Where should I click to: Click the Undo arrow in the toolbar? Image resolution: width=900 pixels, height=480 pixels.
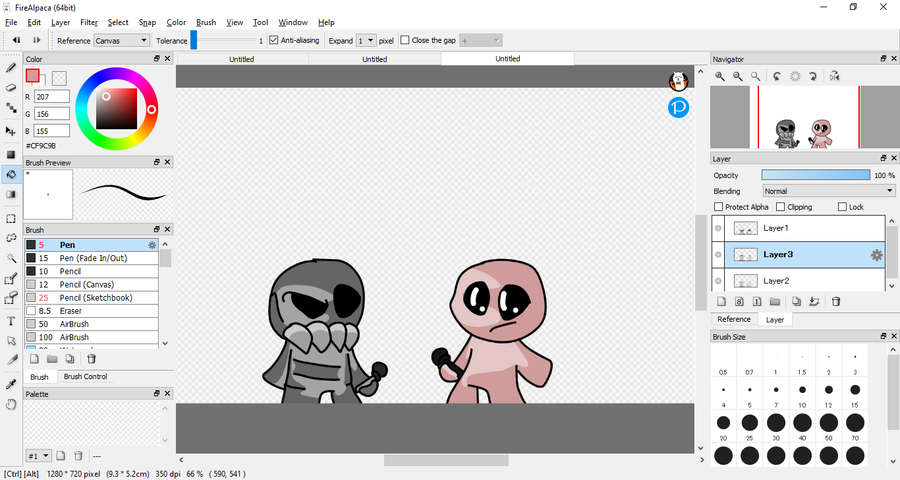tap(16, 40)
